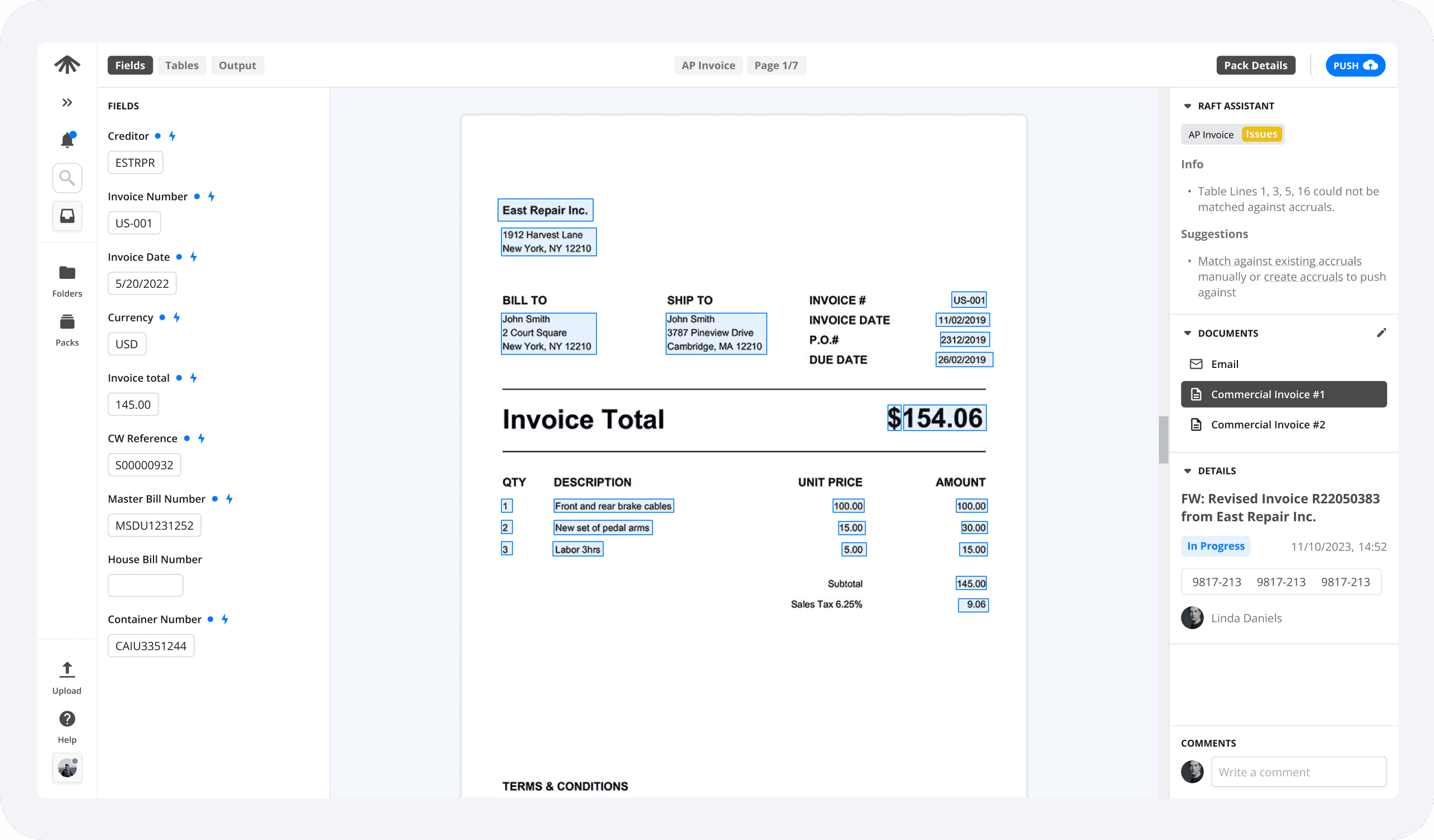This screenshot has width=1434, height=840.
Task: Expand the sidebar with double chevron
Action: point(67,102)
